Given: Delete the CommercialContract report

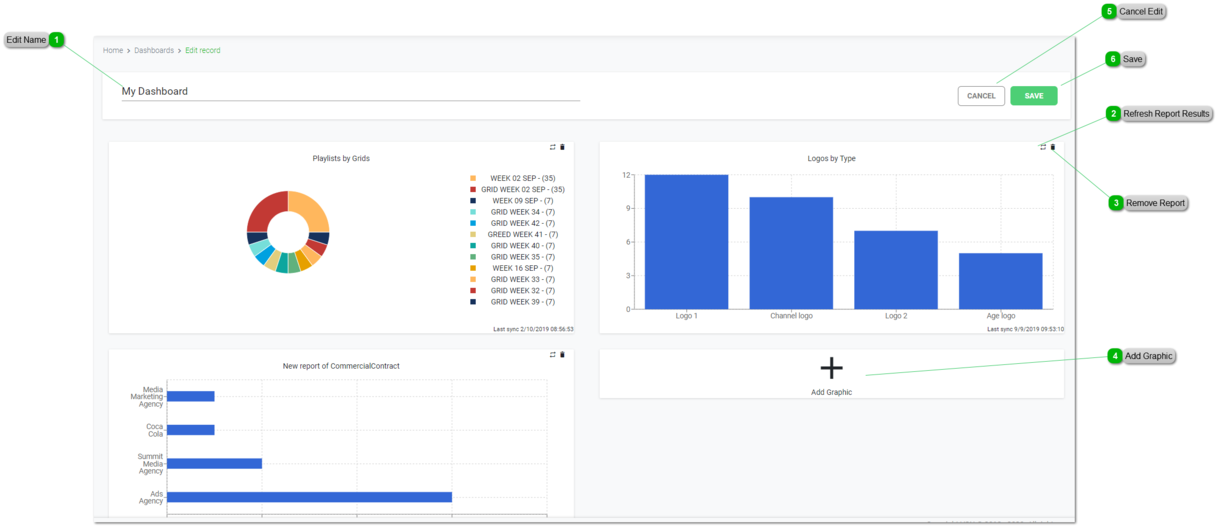Looking at the screenshot, I should [562, 355].
